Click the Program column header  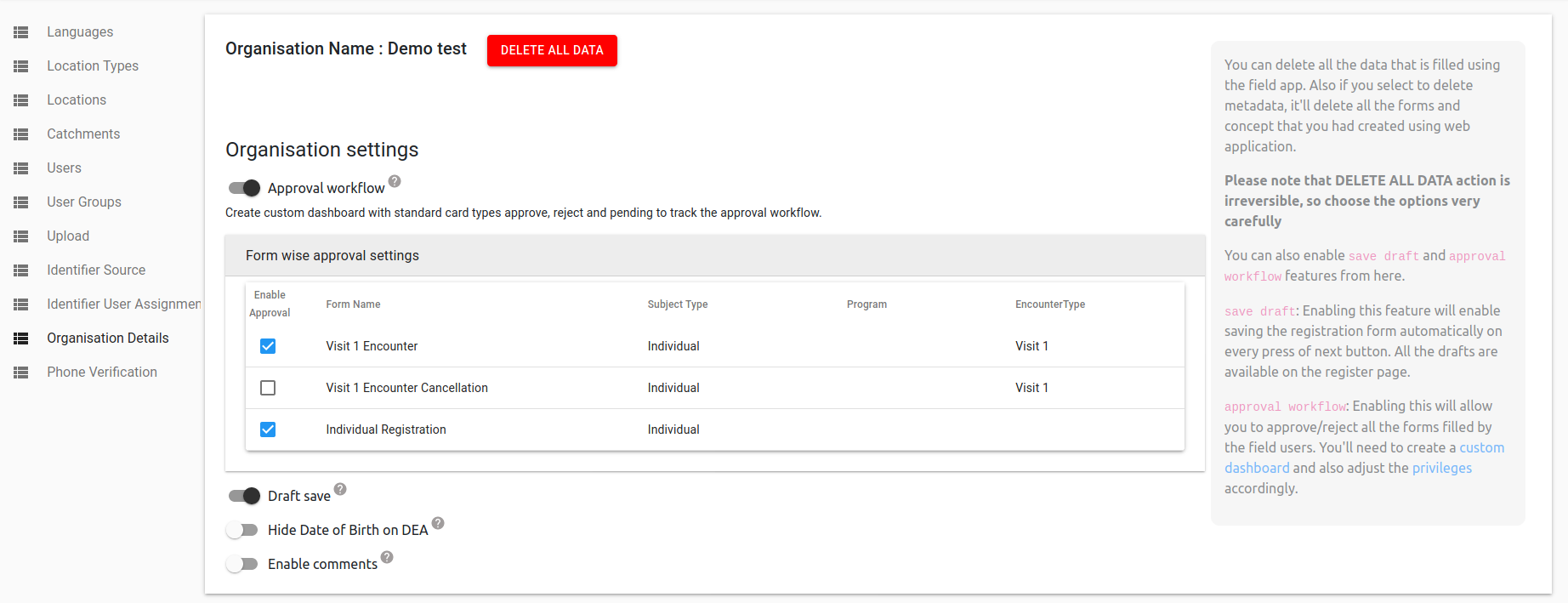[x=866, y=304]
